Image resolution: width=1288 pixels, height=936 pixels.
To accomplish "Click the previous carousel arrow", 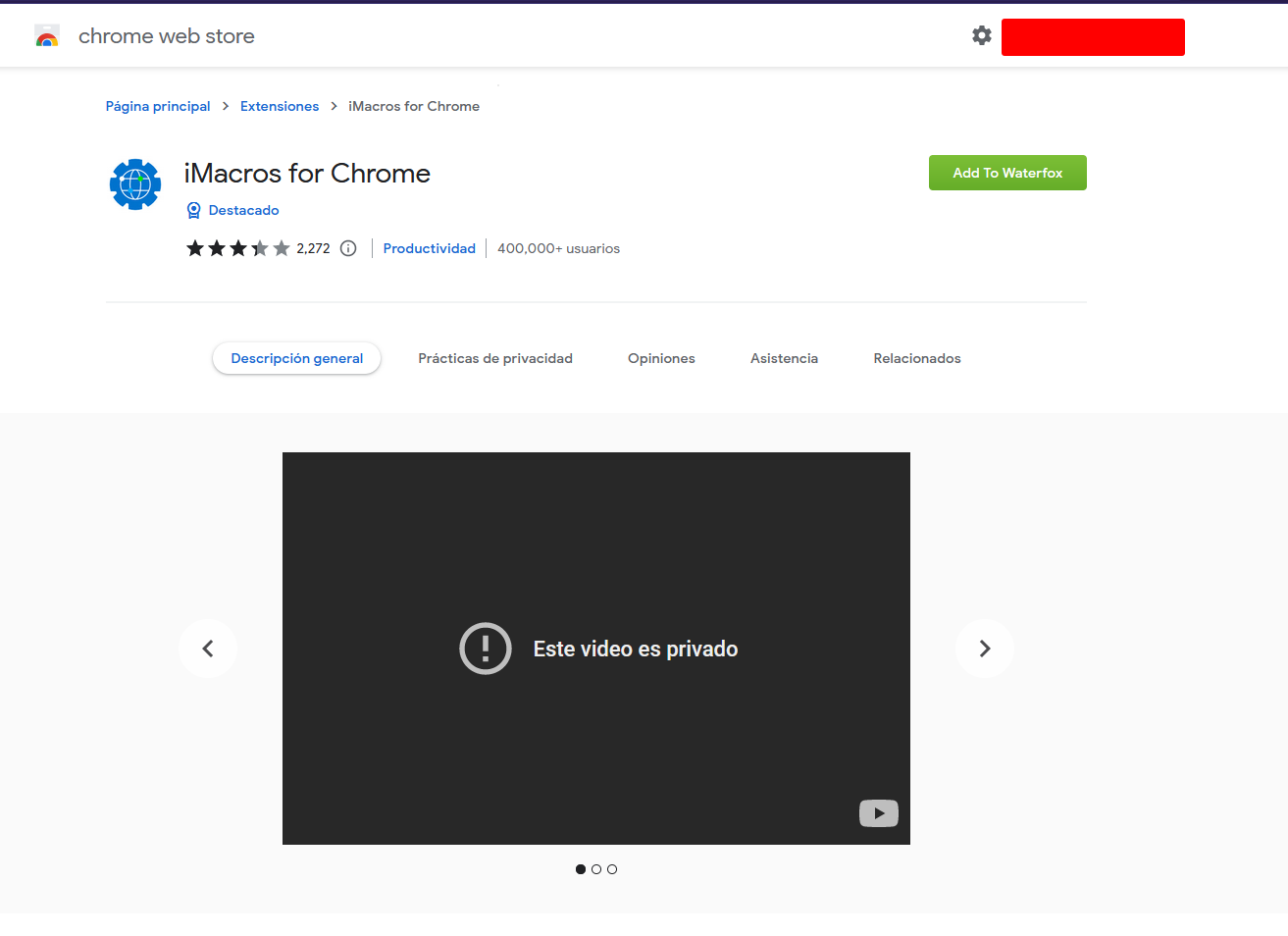I will (x=207, y=648).
